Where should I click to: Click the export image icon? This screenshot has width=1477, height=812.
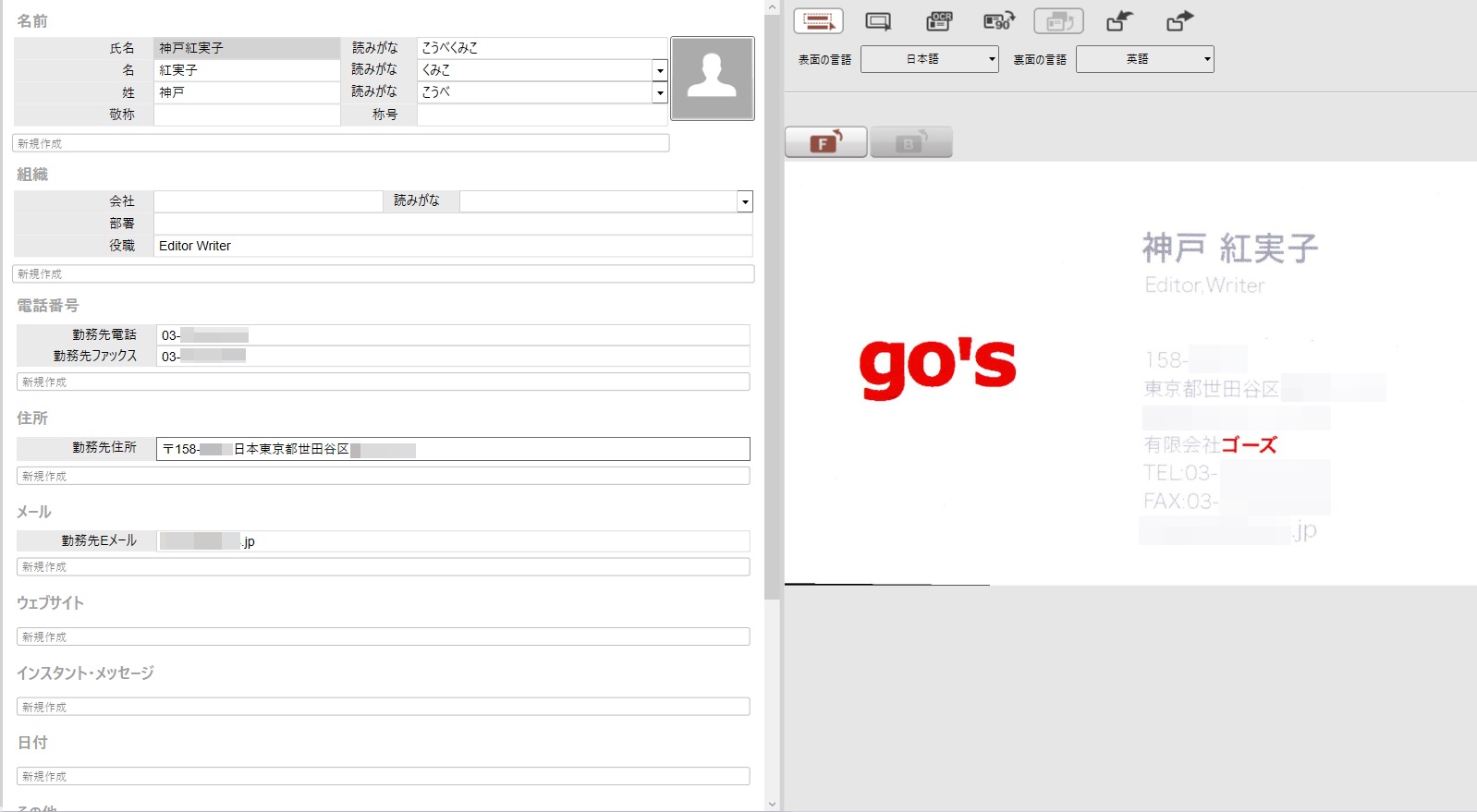tap(1179, 21)
